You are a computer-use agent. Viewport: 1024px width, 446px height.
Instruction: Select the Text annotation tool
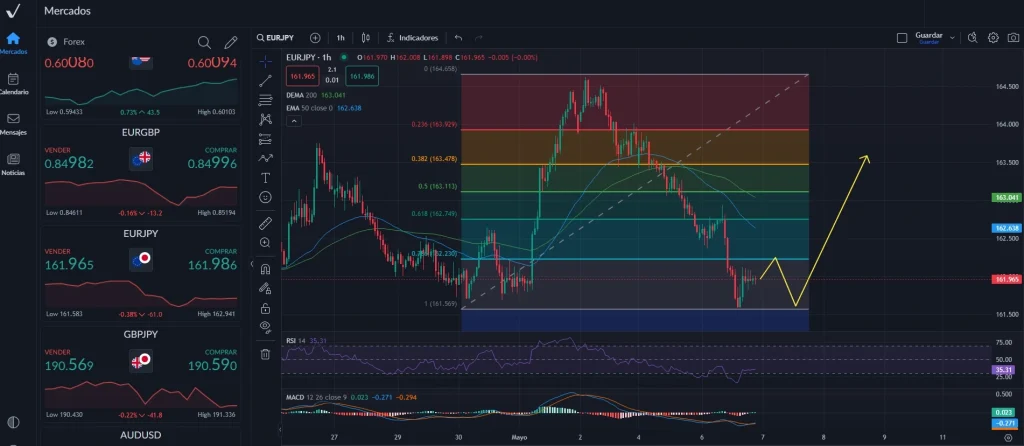[265, 178]
